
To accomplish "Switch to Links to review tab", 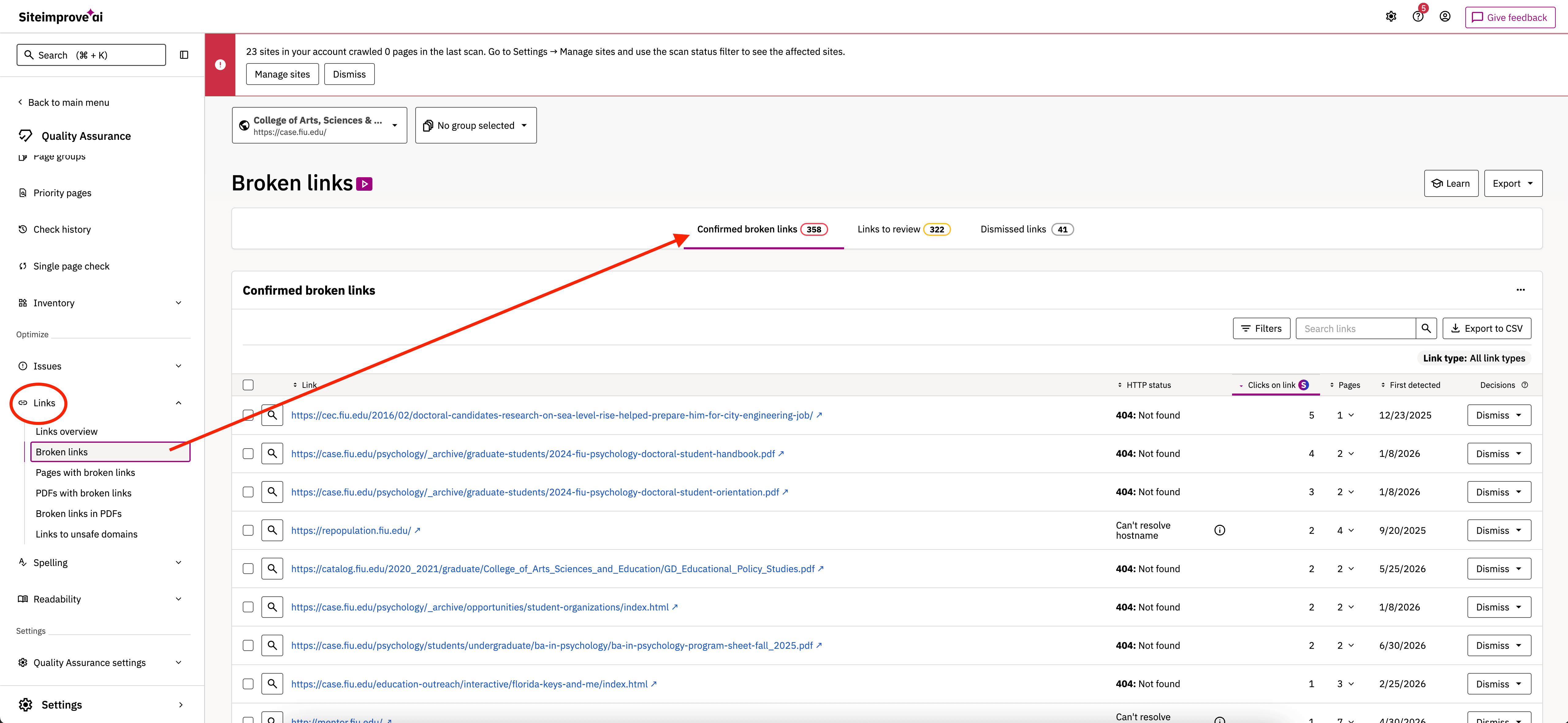I will 903,229.
